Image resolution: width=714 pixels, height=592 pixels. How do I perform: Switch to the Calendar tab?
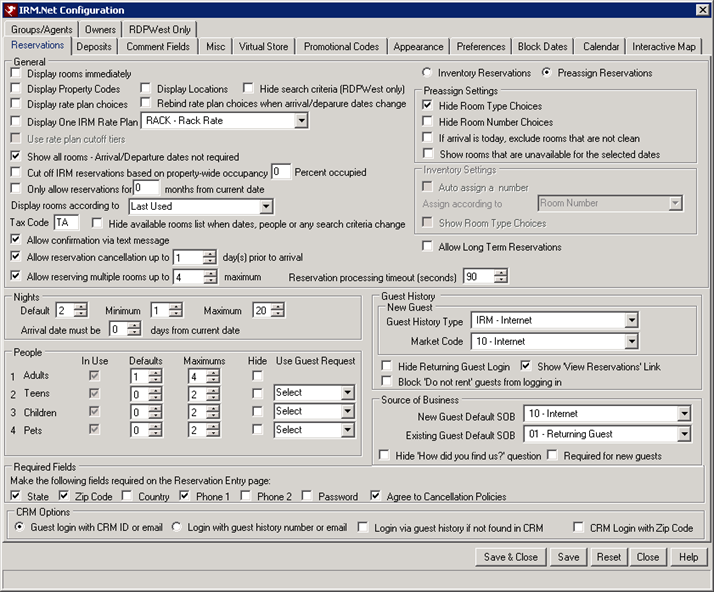click(x=601, y=46)
